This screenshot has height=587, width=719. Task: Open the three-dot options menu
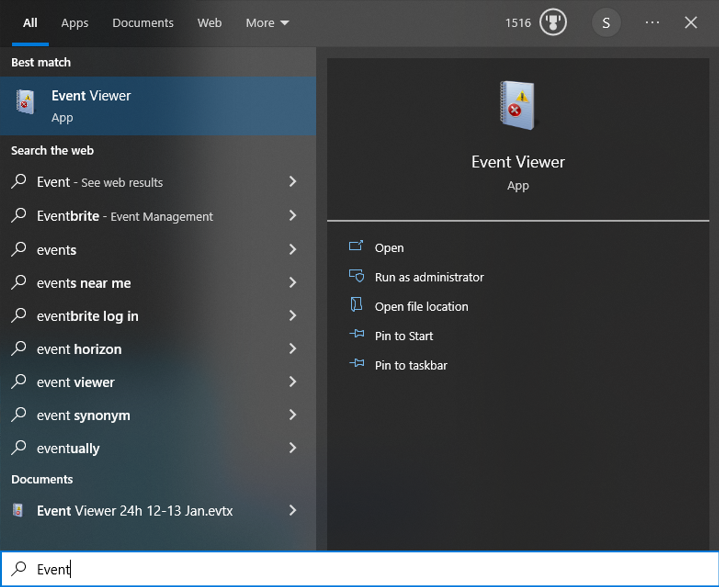[x=652, y=23]
